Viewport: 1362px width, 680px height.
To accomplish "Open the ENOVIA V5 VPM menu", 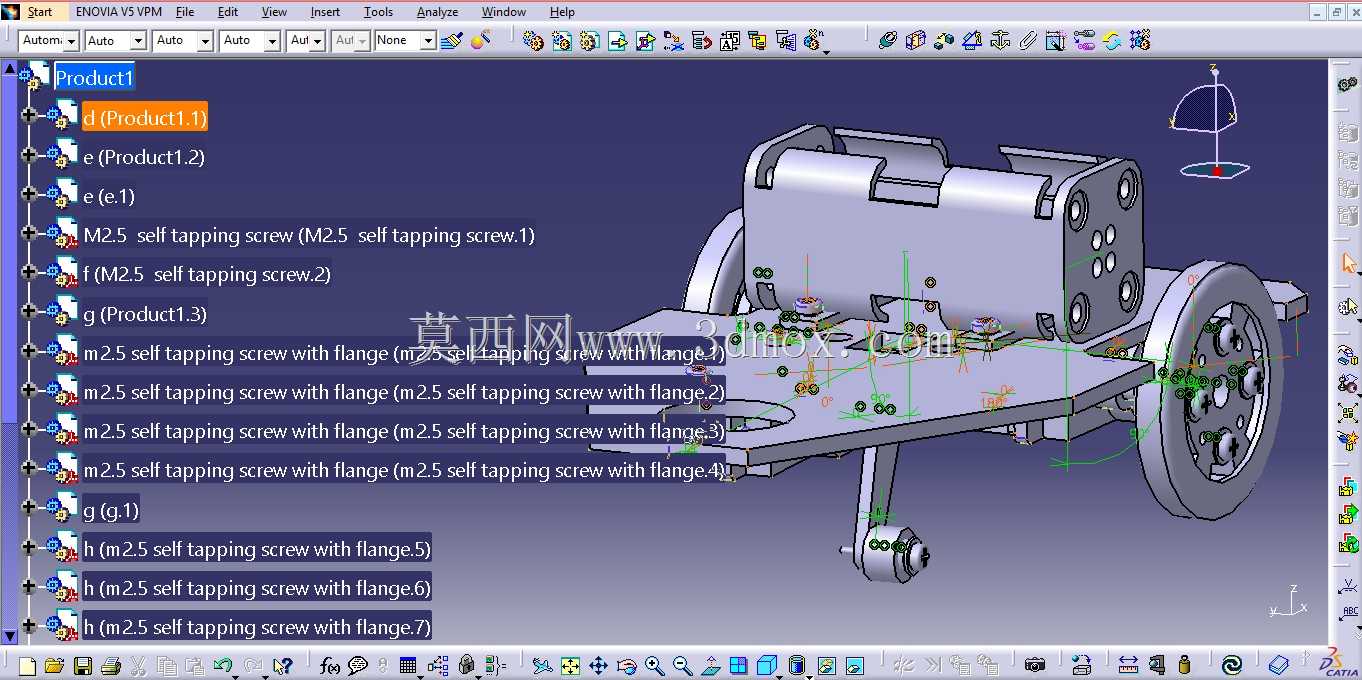I will (118, 12).
